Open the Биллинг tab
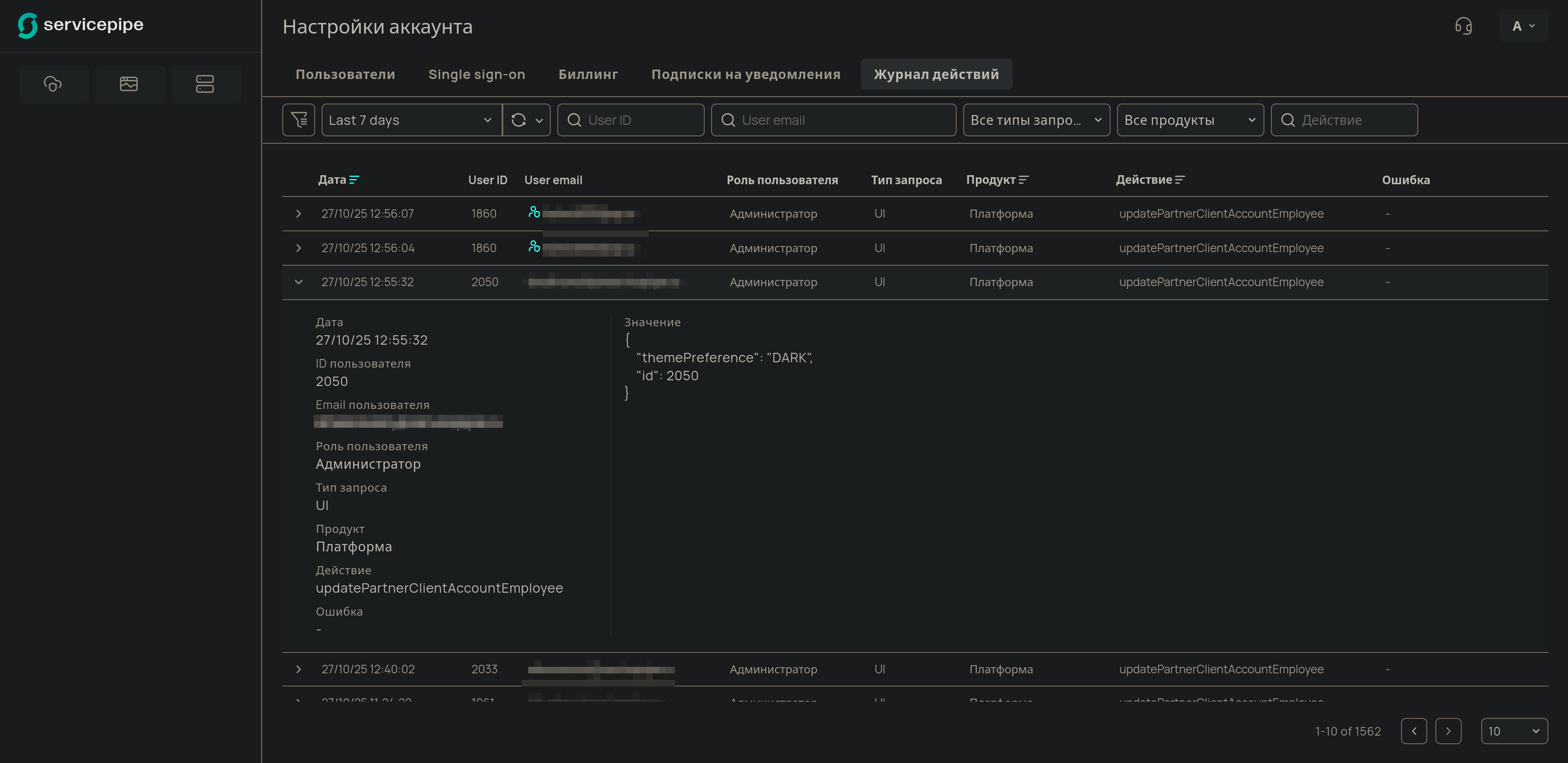 point(588,74)
